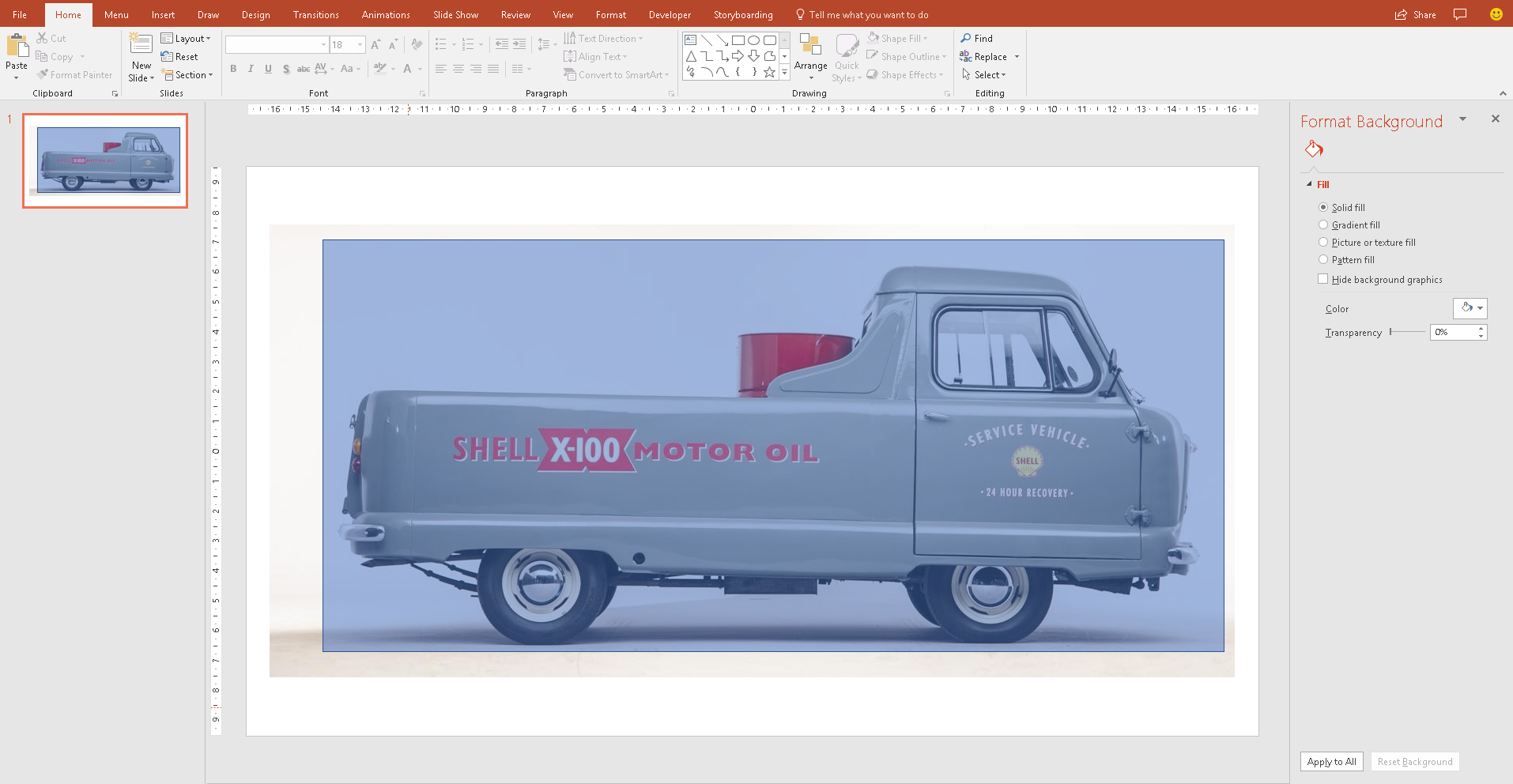The image size is (1513, 784).
Task: Select the Text Box shape in gallery
Action: pos(690,40)
